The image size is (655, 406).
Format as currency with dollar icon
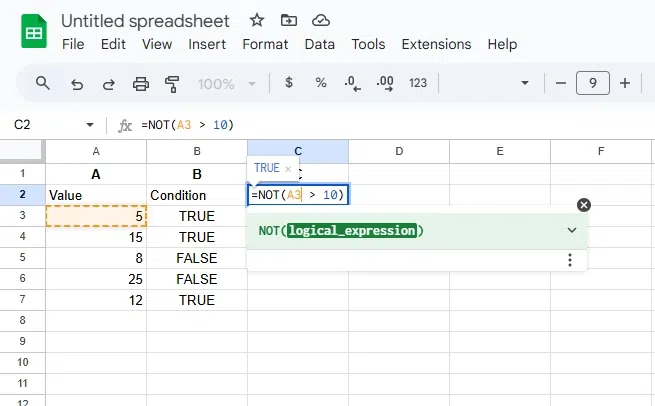[x=289, y=83]
